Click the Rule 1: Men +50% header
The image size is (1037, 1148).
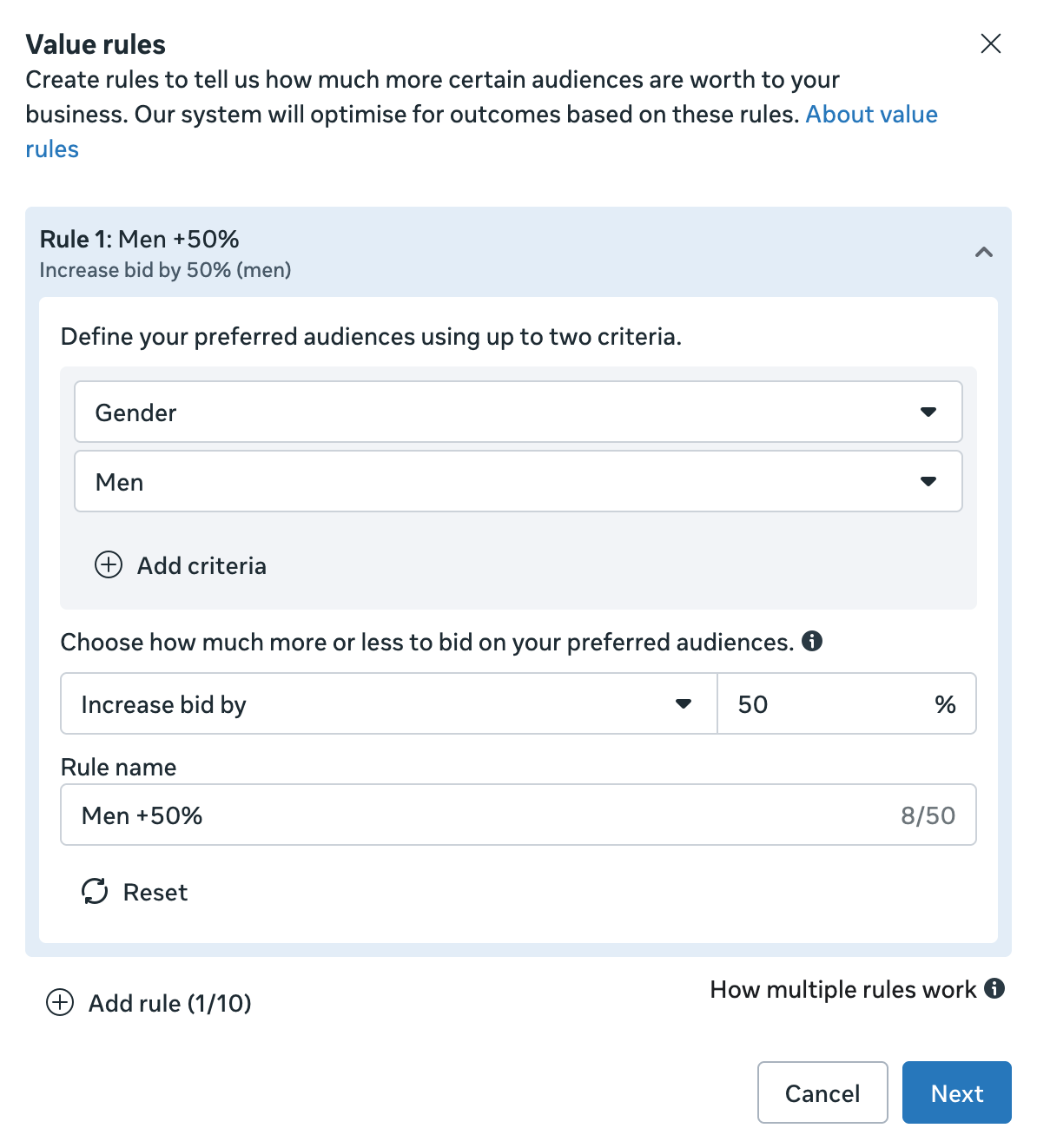click(x=140, y=240)
